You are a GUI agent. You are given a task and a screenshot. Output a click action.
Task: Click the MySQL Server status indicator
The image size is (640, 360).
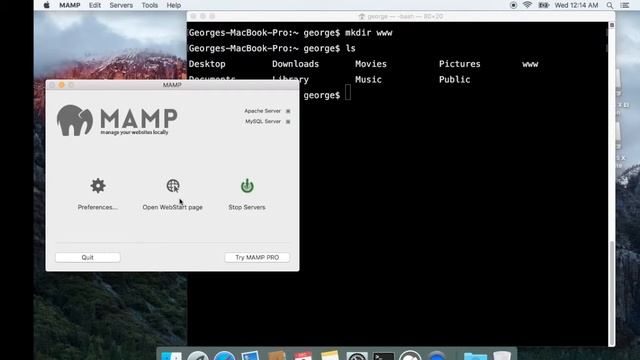tap(288, 122)
